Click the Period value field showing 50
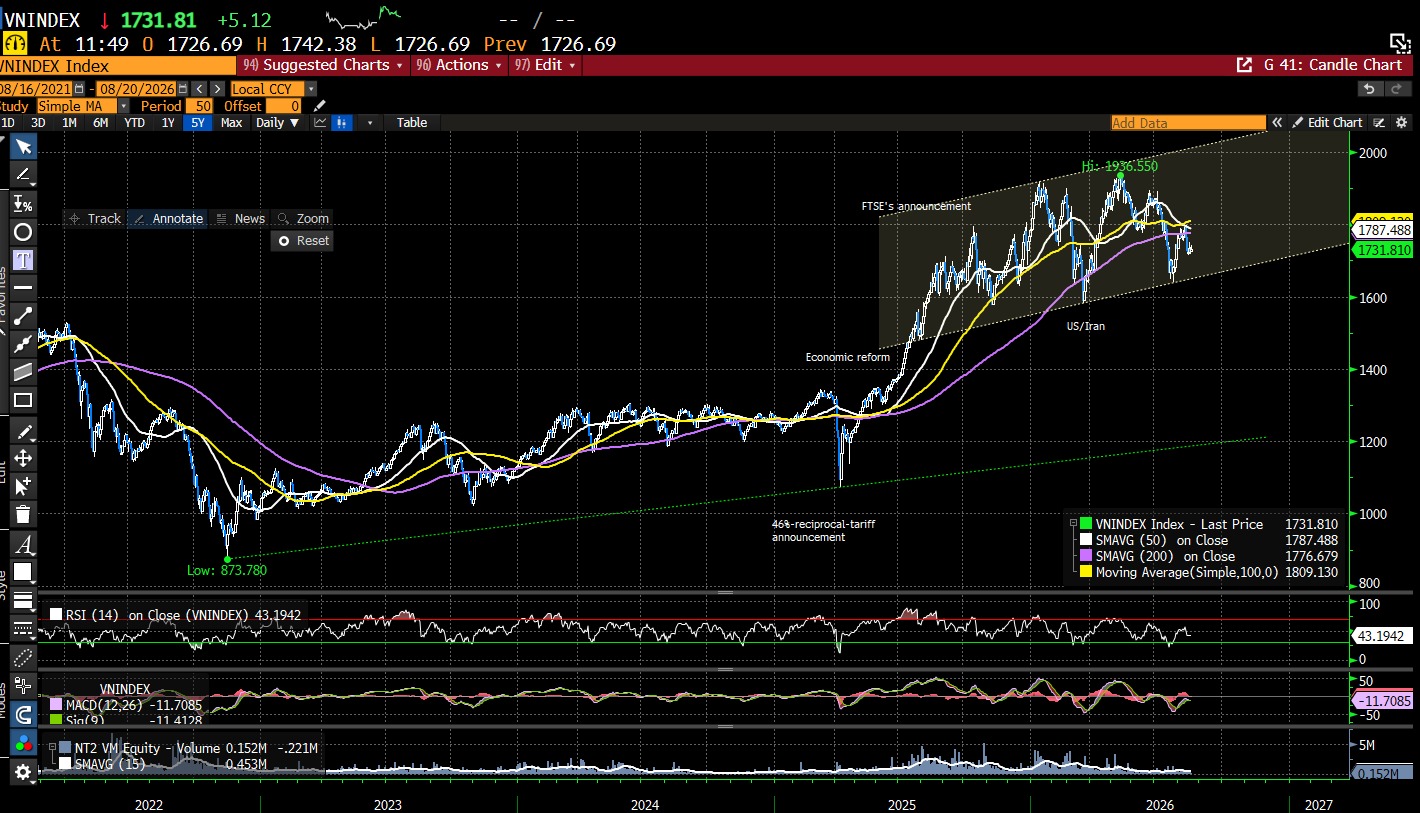 coord(199,106)
